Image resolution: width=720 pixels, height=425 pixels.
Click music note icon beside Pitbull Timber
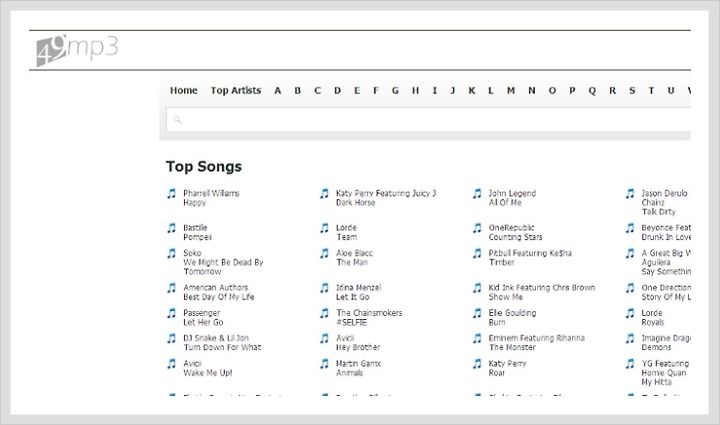(x=477, y=253)
